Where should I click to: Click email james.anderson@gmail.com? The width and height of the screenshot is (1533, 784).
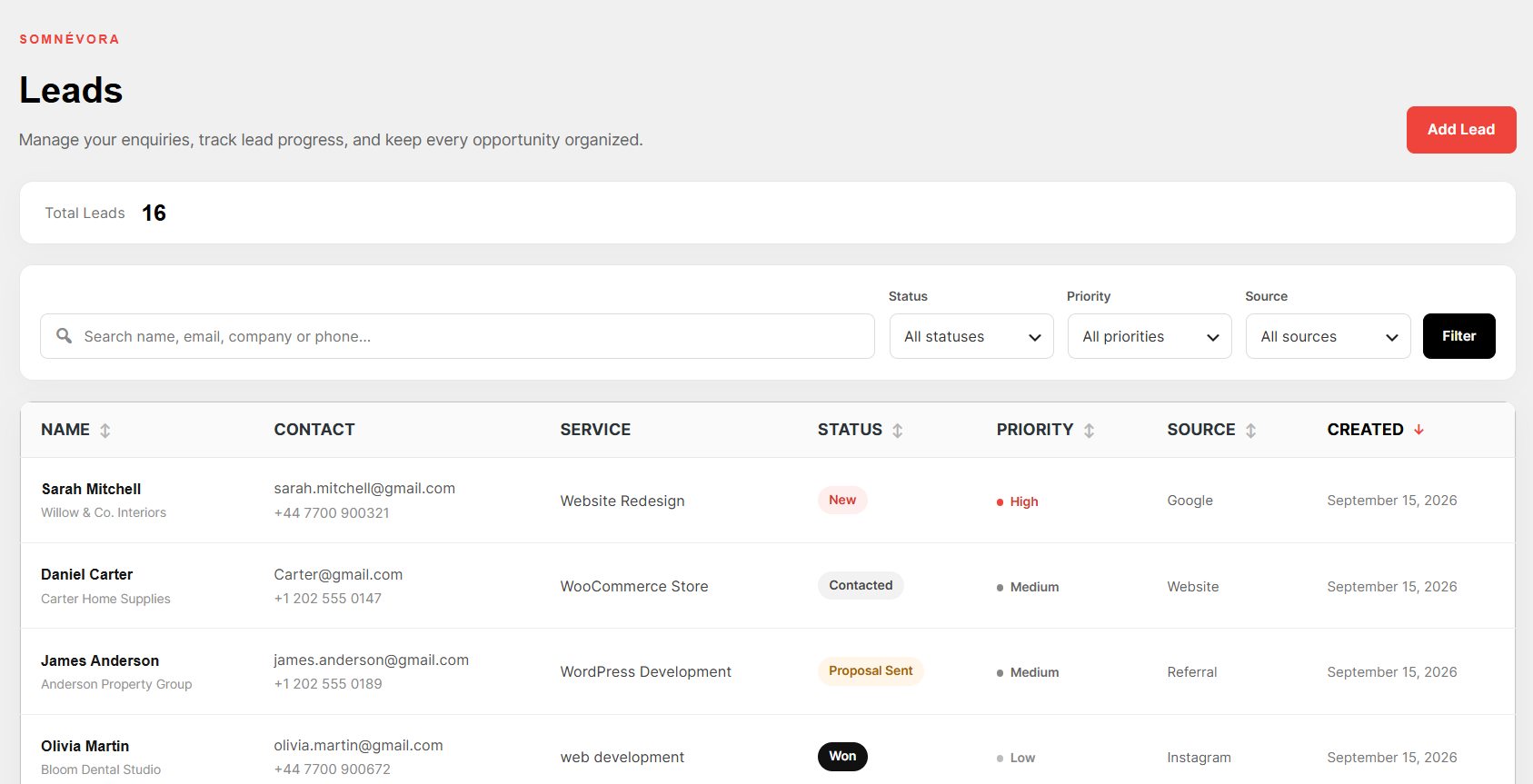pos(371,660)
